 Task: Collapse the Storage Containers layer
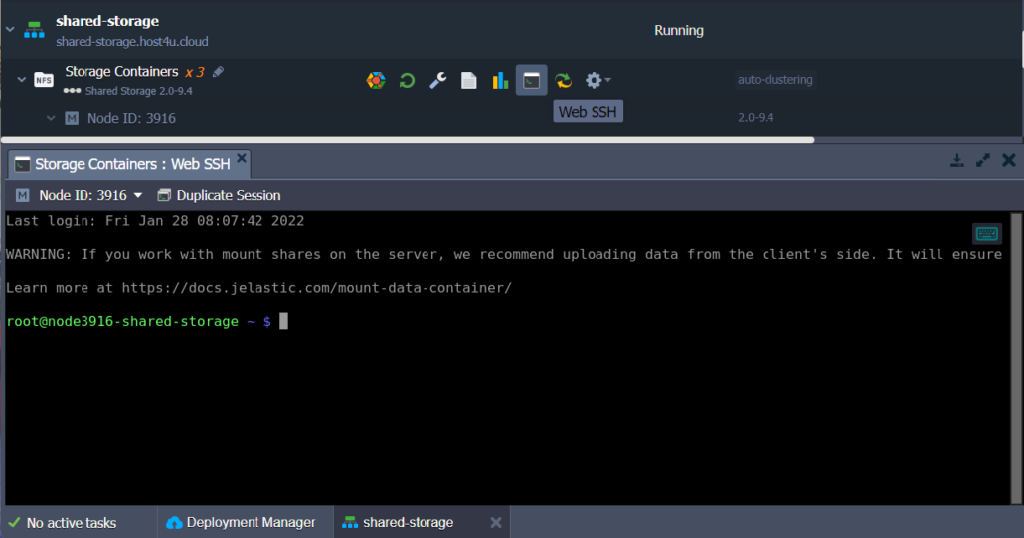coord(22,80)
